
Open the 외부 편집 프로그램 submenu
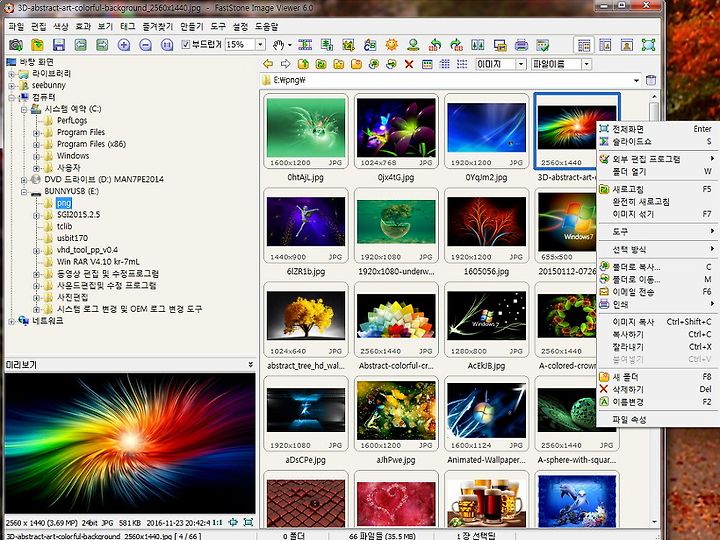[x=656, y=159]
